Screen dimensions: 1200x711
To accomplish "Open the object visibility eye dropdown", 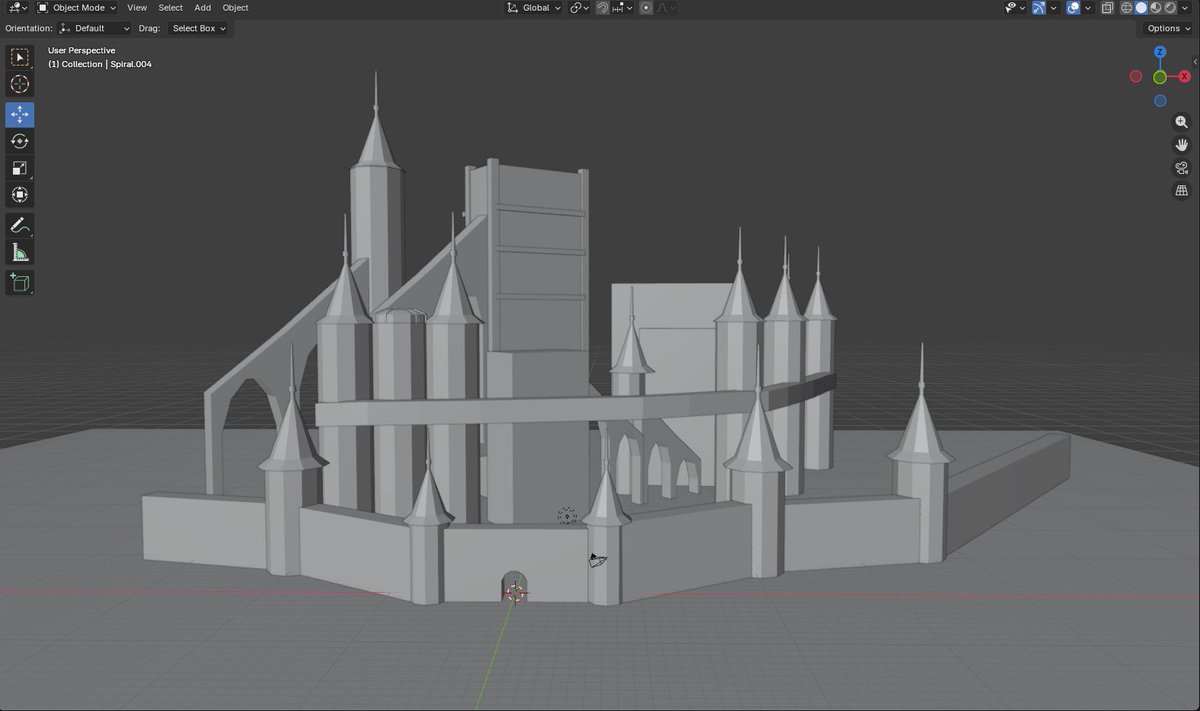I will click(1015, 8).
